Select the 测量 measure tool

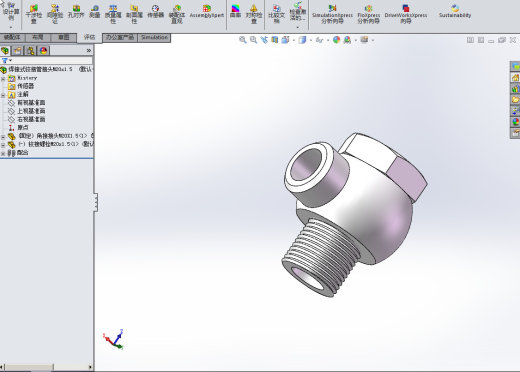pyautogui.click(x=95, y=11)
